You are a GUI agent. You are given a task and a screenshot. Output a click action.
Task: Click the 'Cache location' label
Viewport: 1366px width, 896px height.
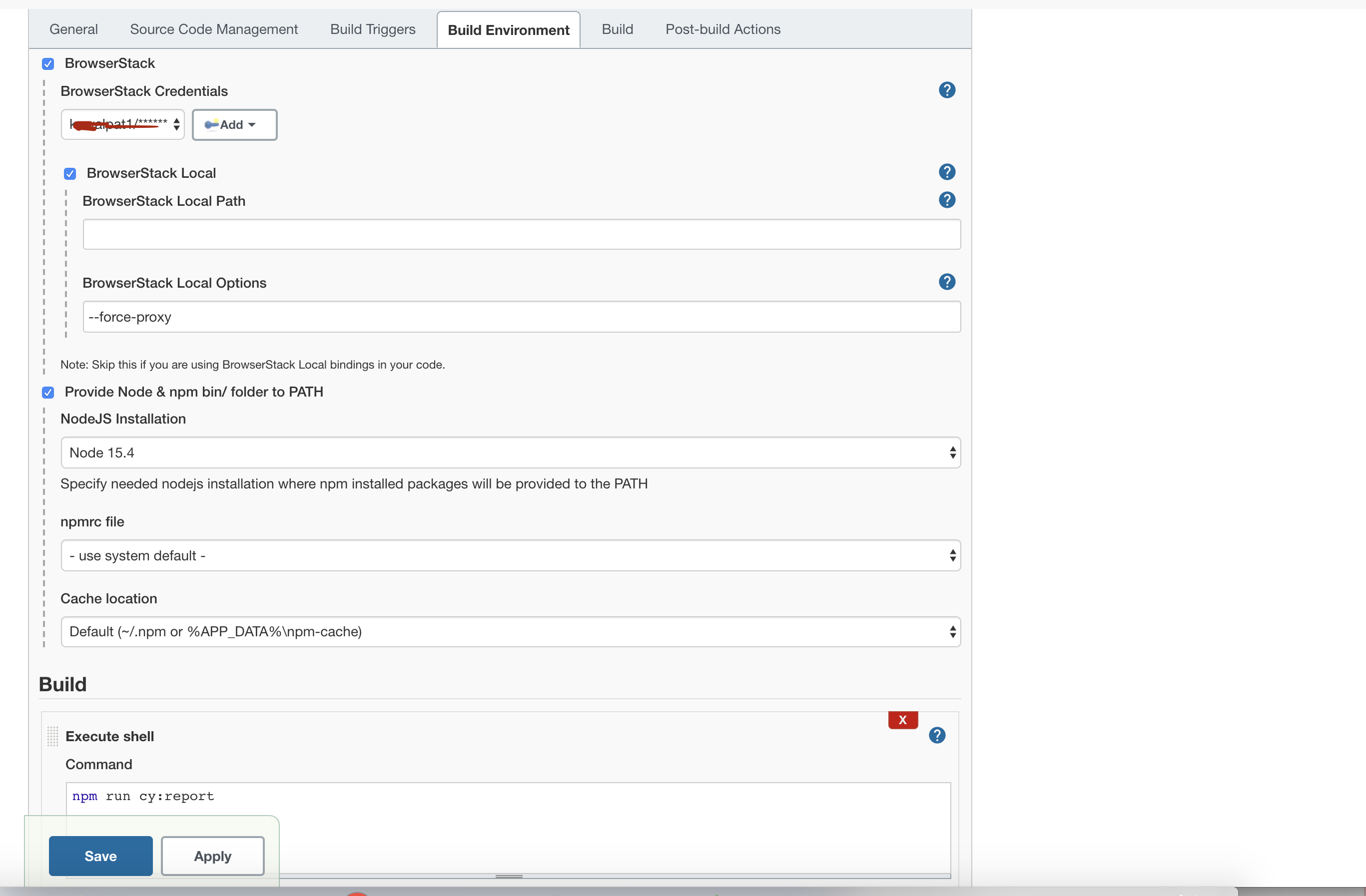tap(108, 598)
